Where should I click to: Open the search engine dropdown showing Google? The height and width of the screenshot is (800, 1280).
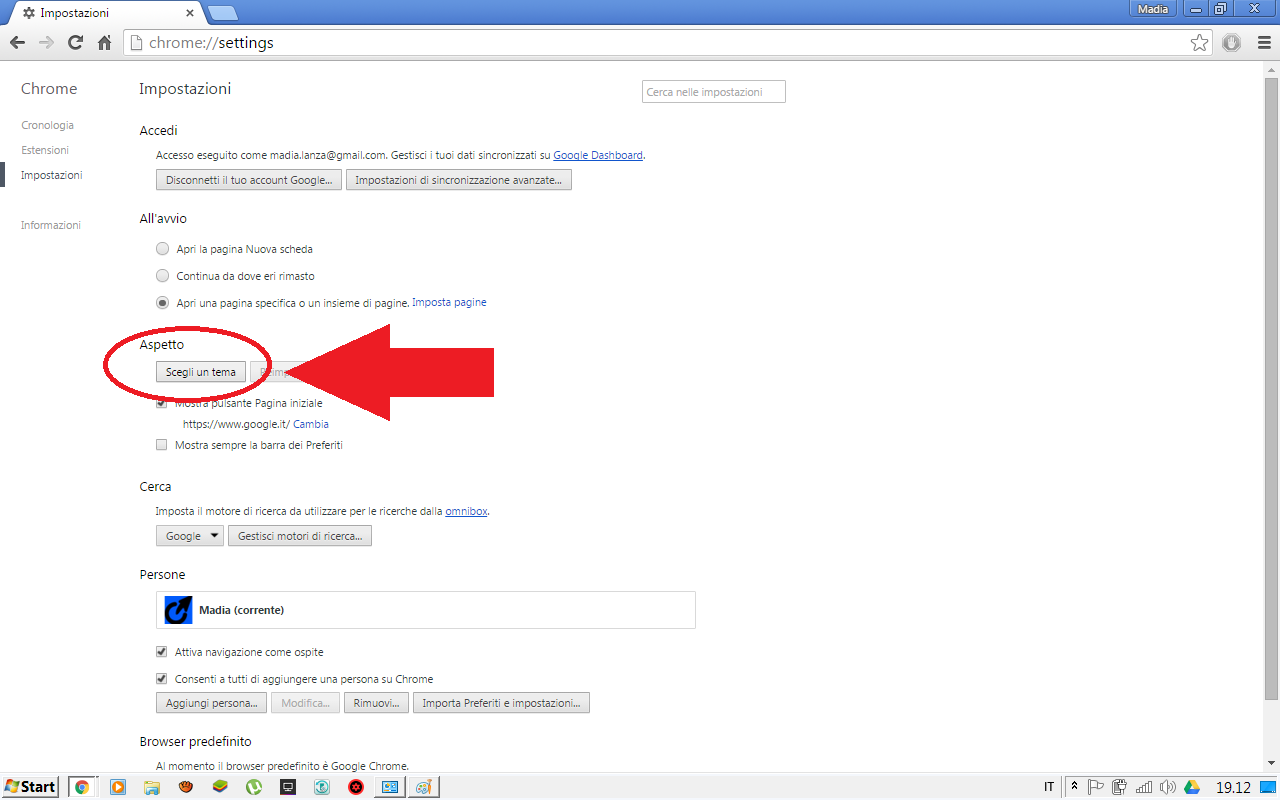pos(190,535)
